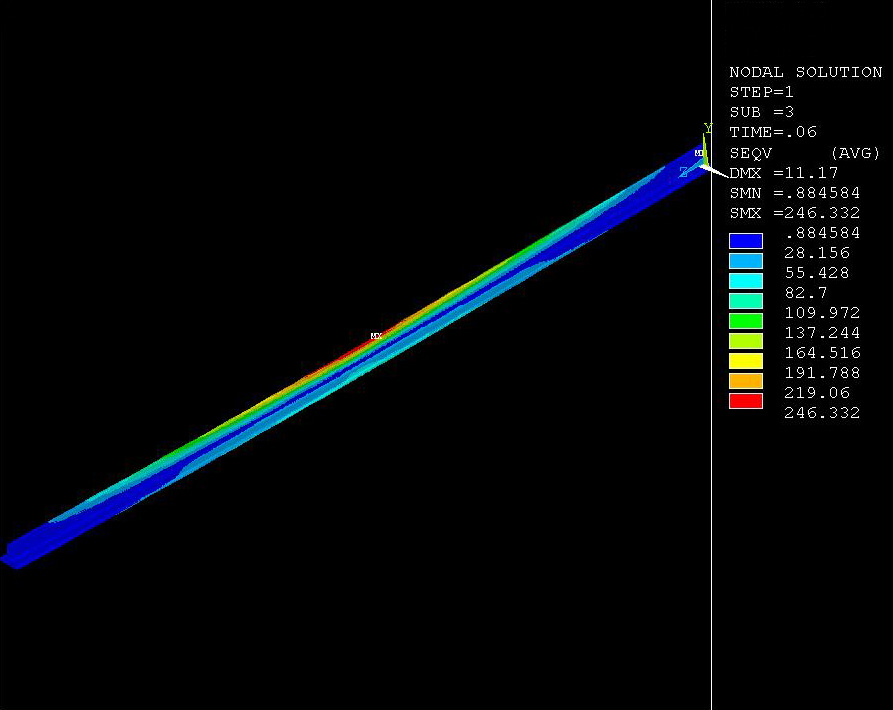This screenshot has height=710, width=893.
Task: Click the cyan legend color swatch
Action: [746, 281]
